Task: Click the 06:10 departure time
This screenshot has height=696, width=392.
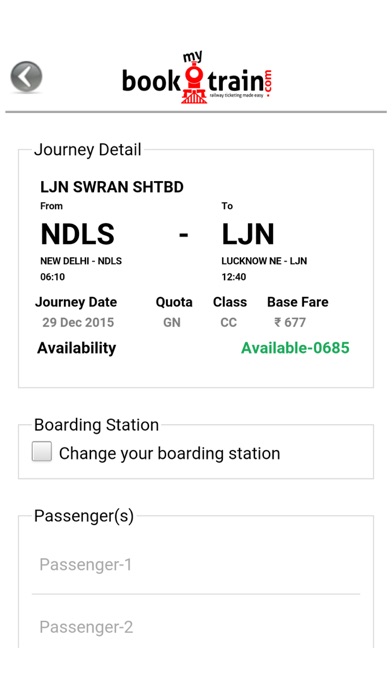Action: tap(52, 277)
